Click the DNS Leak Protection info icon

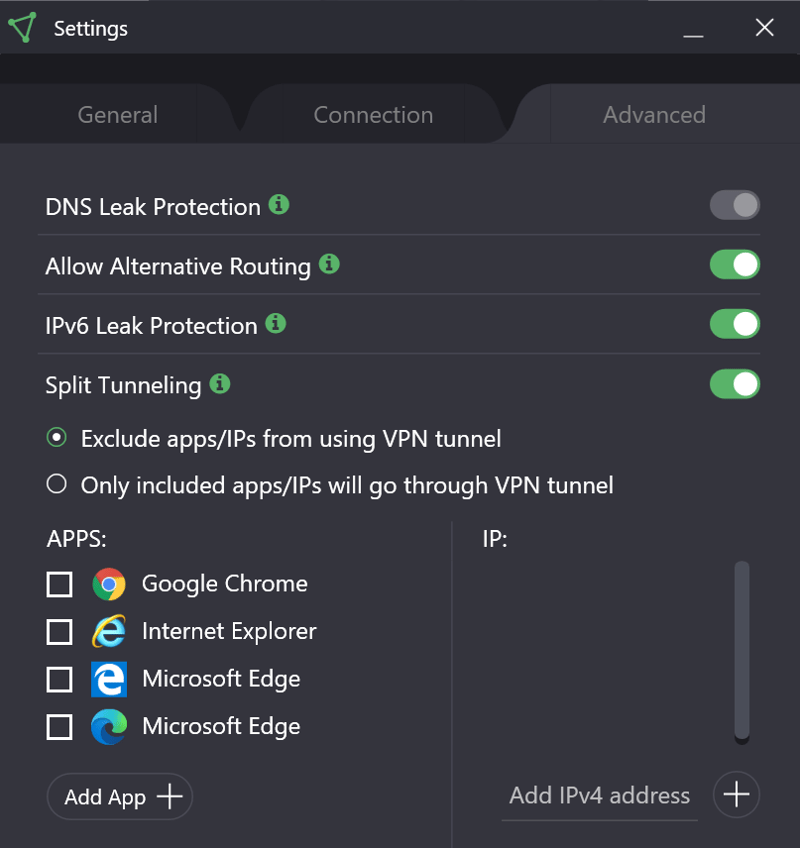pos(280,205)
